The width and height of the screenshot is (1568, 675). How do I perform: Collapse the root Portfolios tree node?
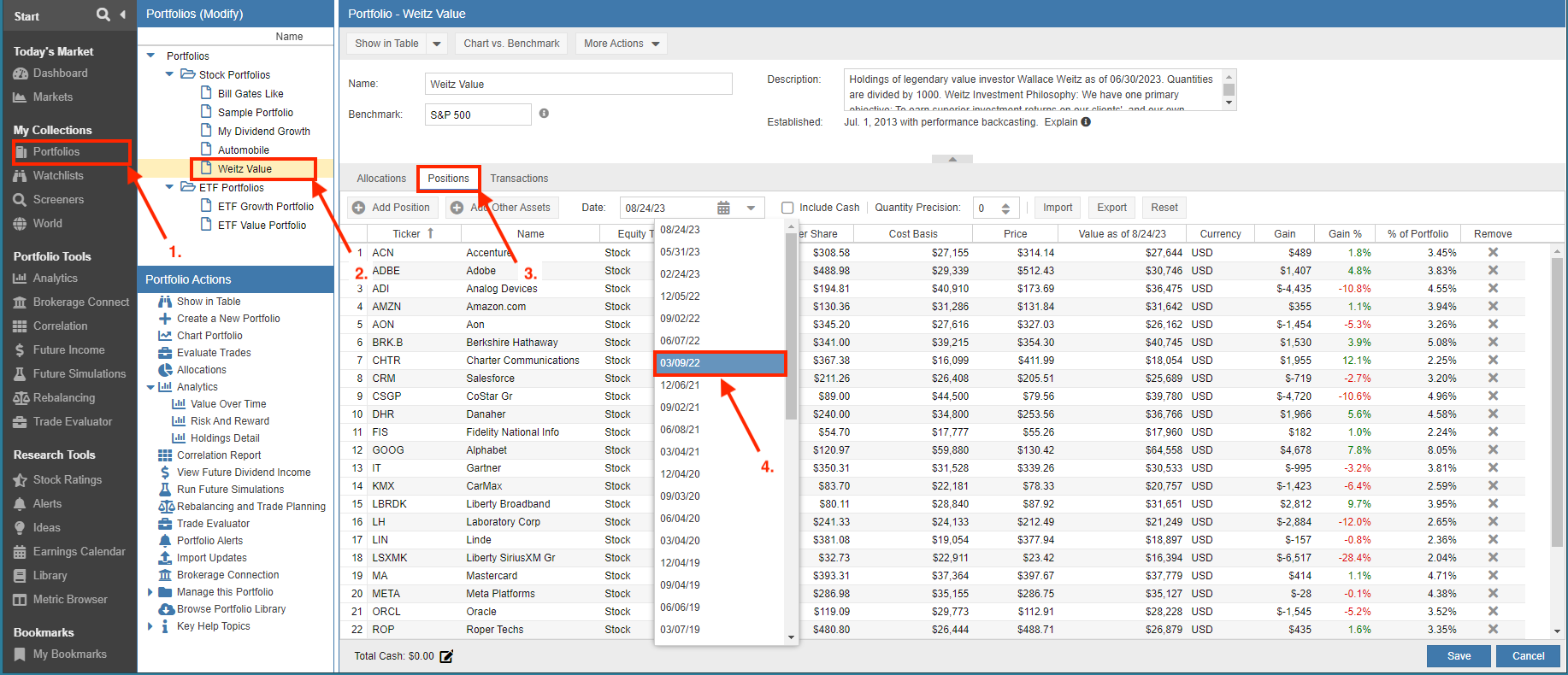click(151, 56)
